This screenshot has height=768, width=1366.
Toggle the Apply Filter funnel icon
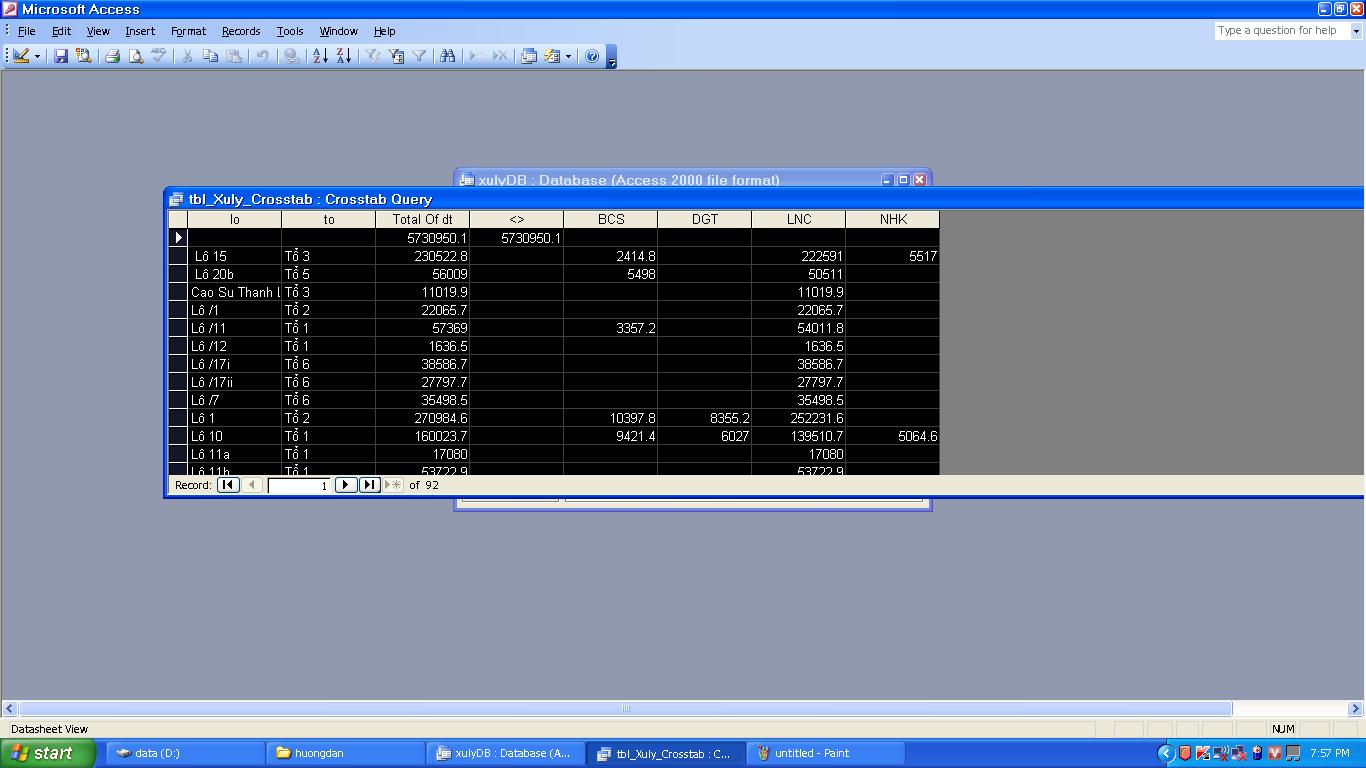pyautogui.click(x=419, y=56)
